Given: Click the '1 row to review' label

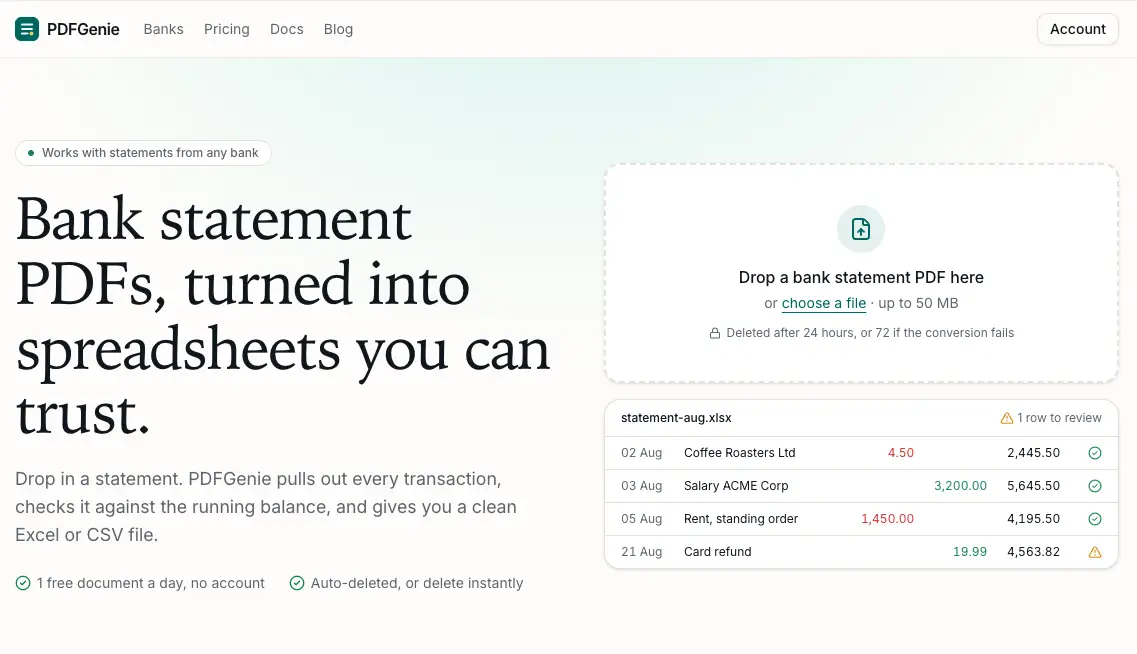Looking at the screenshot, I should (x=1059, y=418).
